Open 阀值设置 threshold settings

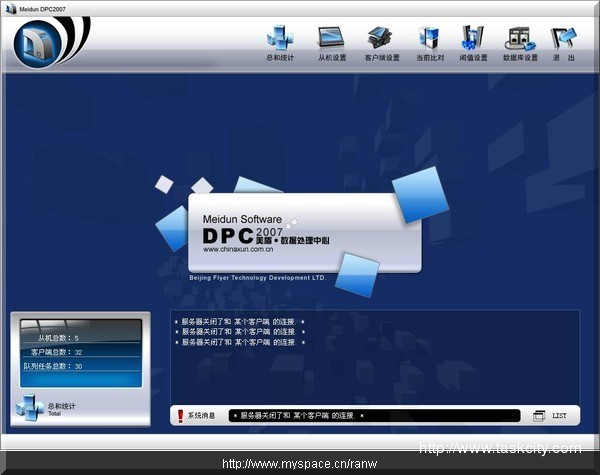pyautogui.click(x=473, y=40)
